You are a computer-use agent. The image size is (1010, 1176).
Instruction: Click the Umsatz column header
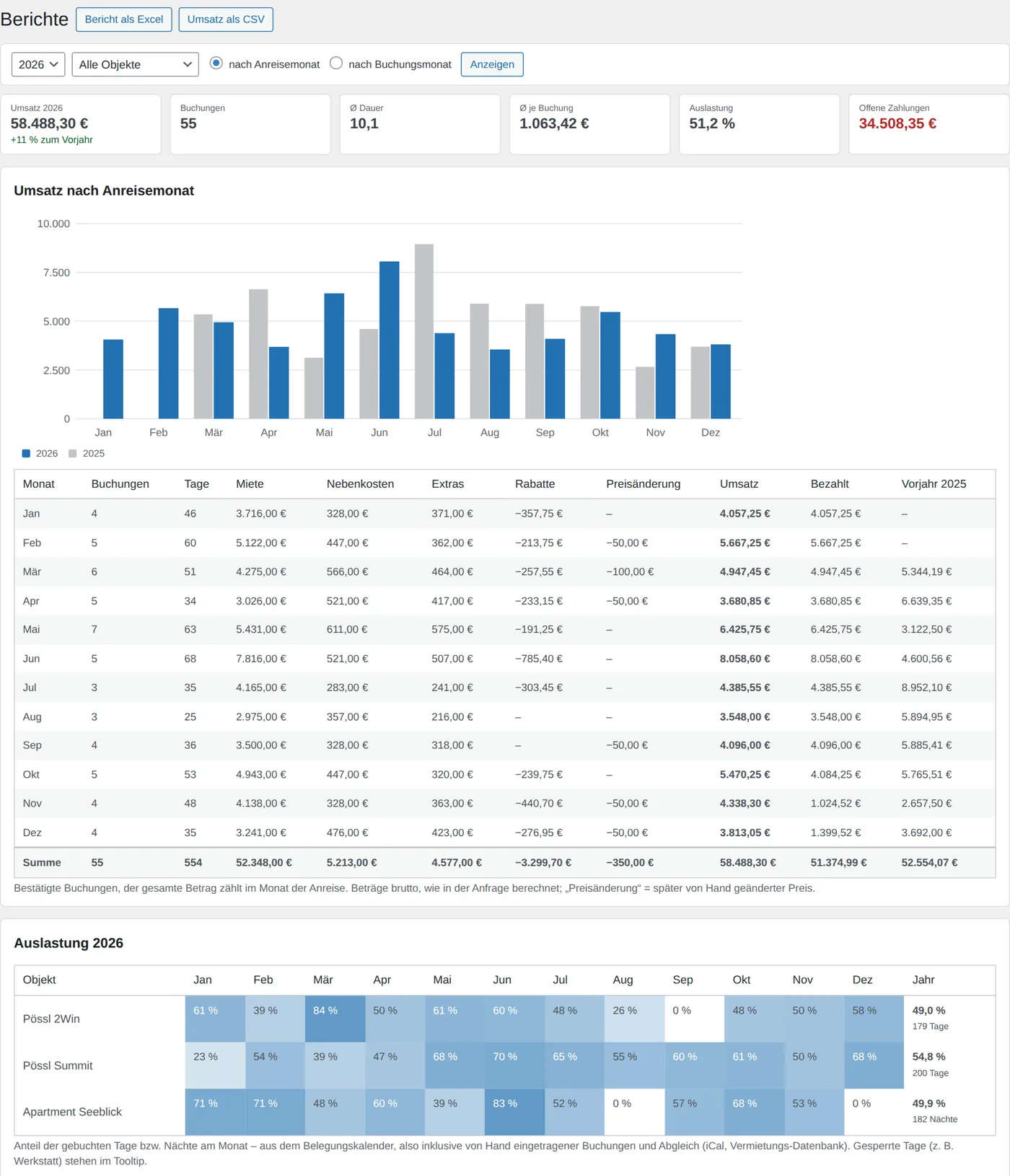(x=739, y=484)
